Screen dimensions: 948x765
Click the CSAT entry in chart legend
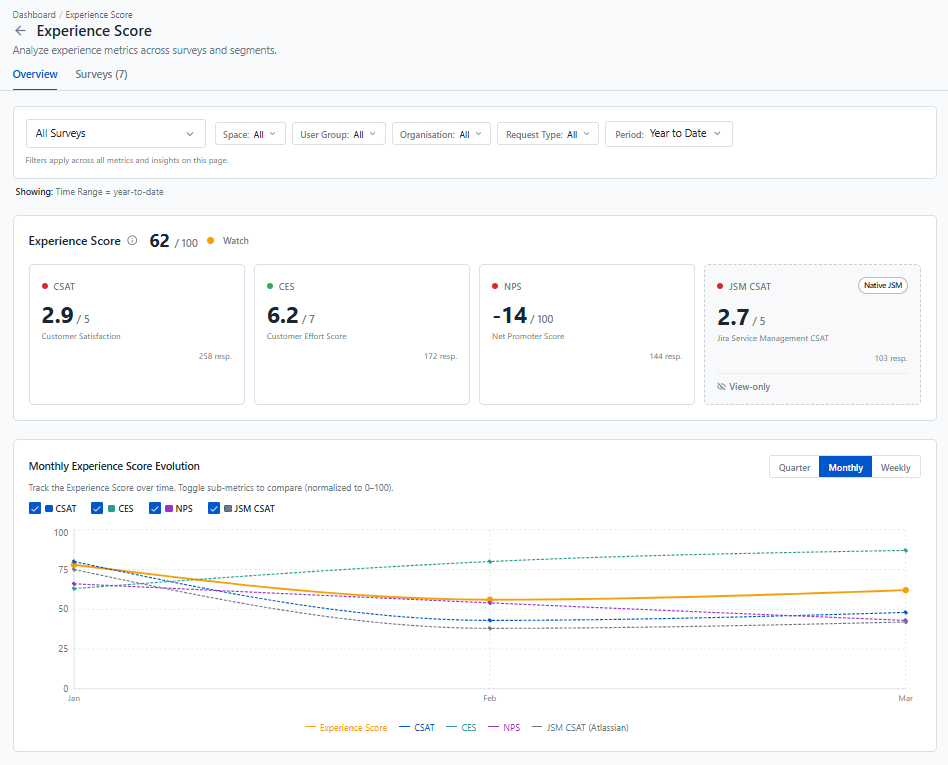417,728
